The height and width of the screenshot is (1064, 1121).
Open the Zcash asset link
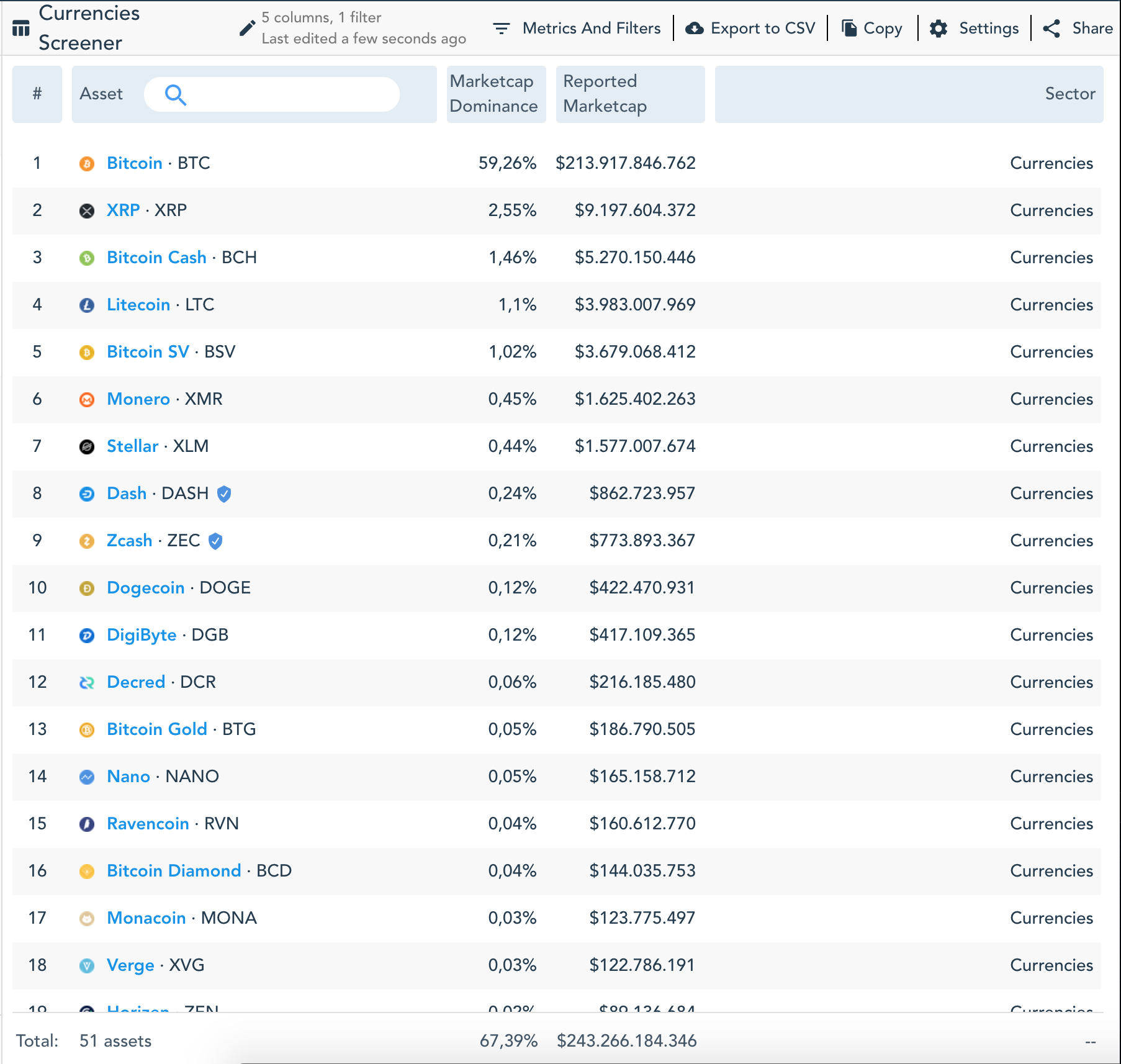[x=130, y=541]
